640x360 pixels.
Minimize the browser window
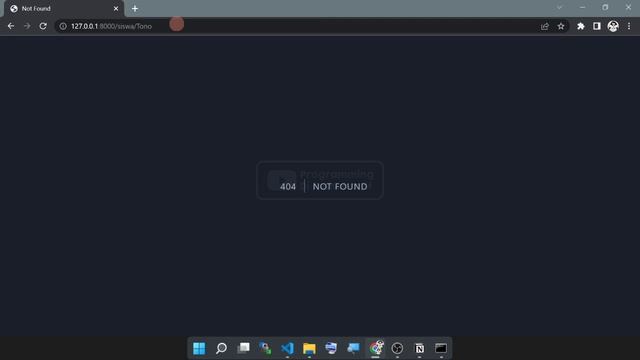(x=582, y=7)
